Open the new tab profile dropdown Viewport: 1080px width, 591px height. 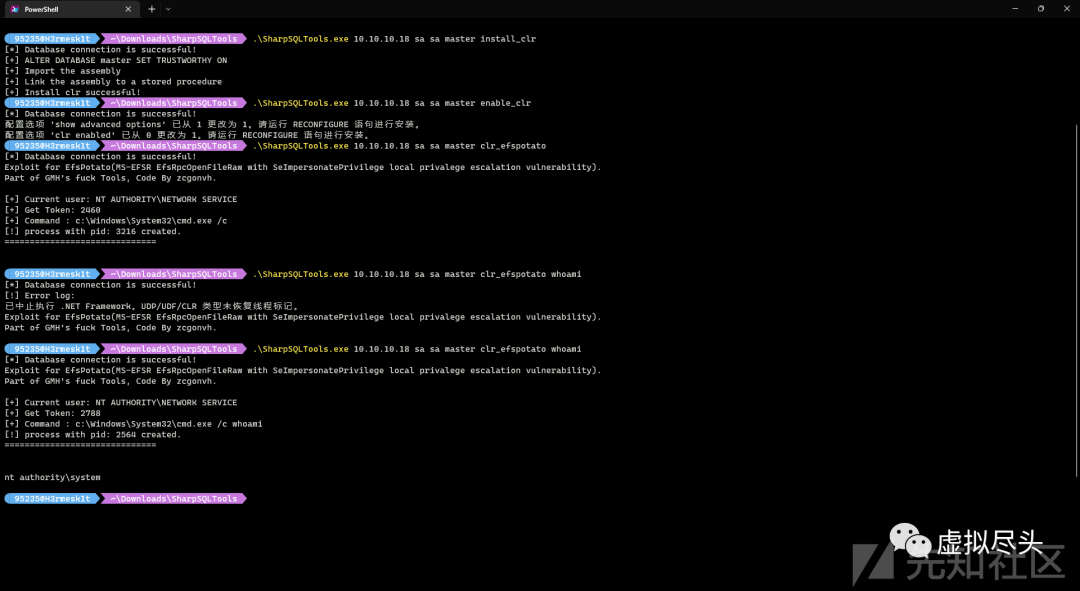(x=168, y=9)
